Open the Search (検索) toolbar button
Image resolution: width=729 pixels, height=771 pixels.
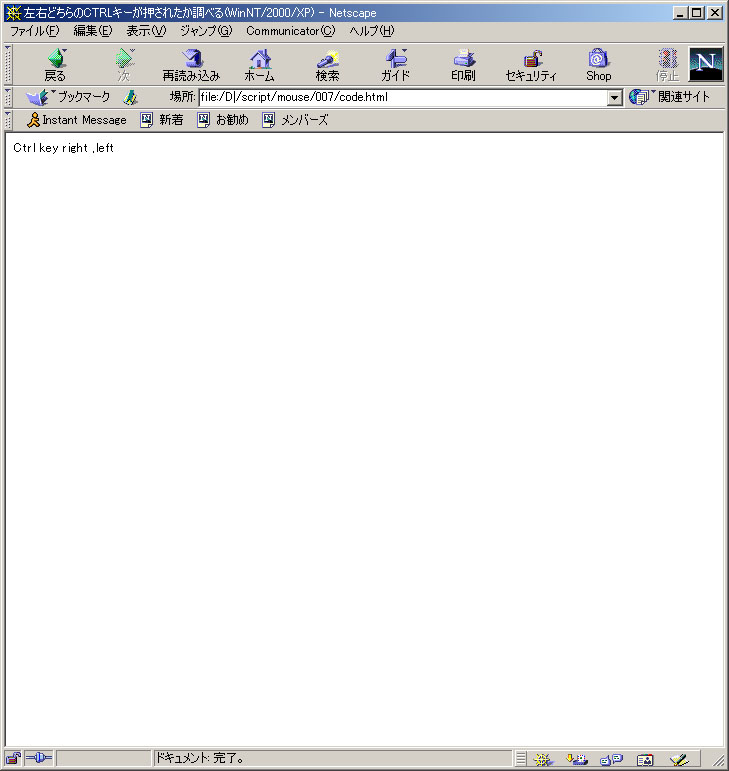click(x=327, y=65)
